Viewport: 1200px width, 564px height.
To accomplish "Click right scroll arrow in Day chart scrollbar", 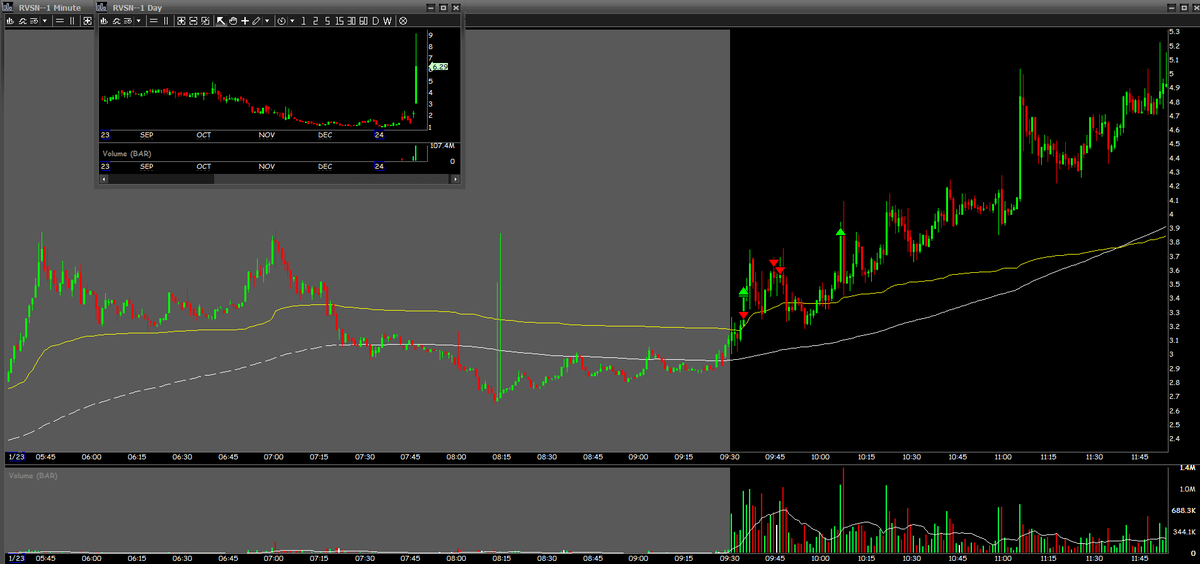I will (456, 179).
